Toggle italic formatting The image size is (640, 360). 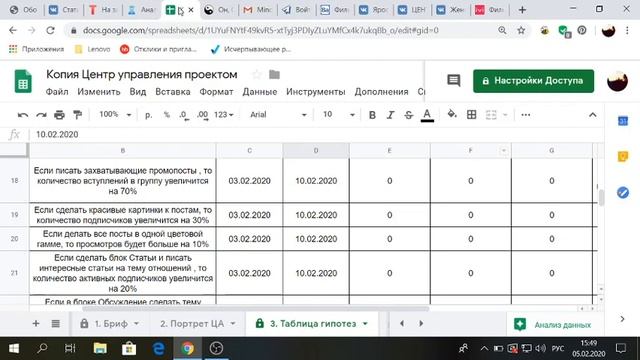pos(390,115)
